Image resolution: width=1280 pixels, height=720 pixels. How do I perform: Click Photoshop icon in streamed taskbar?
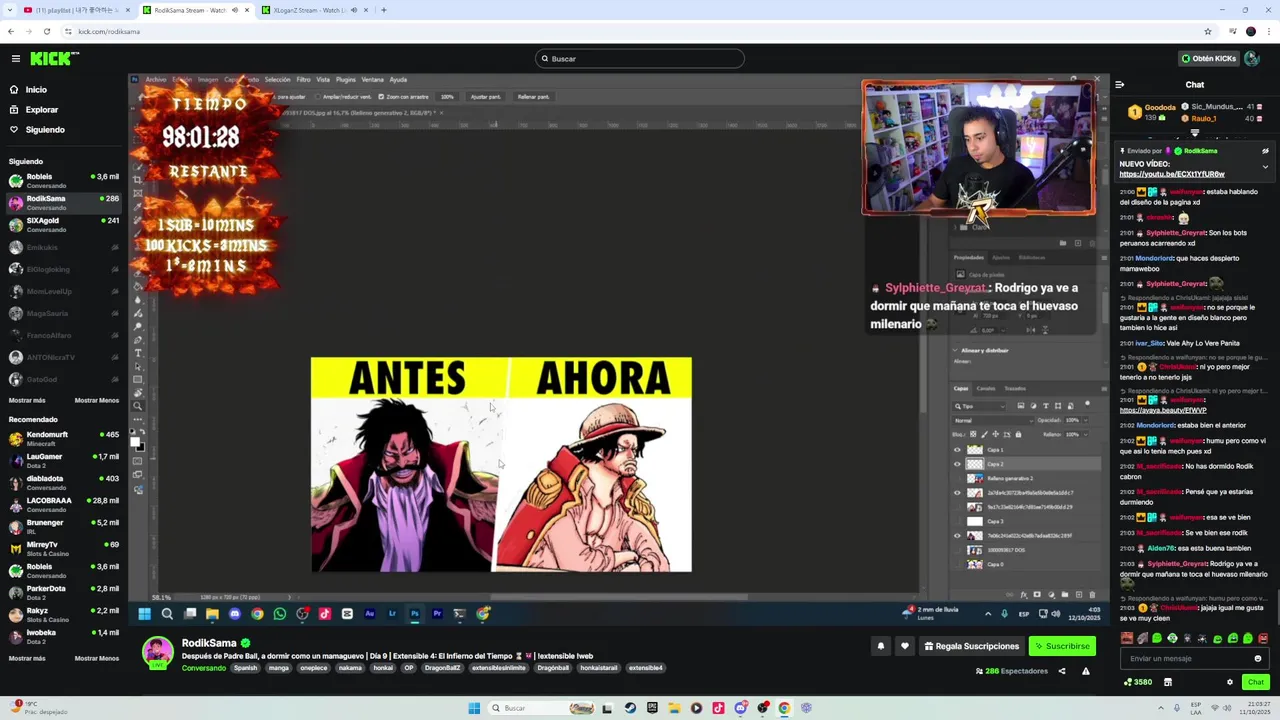point(414,614)
